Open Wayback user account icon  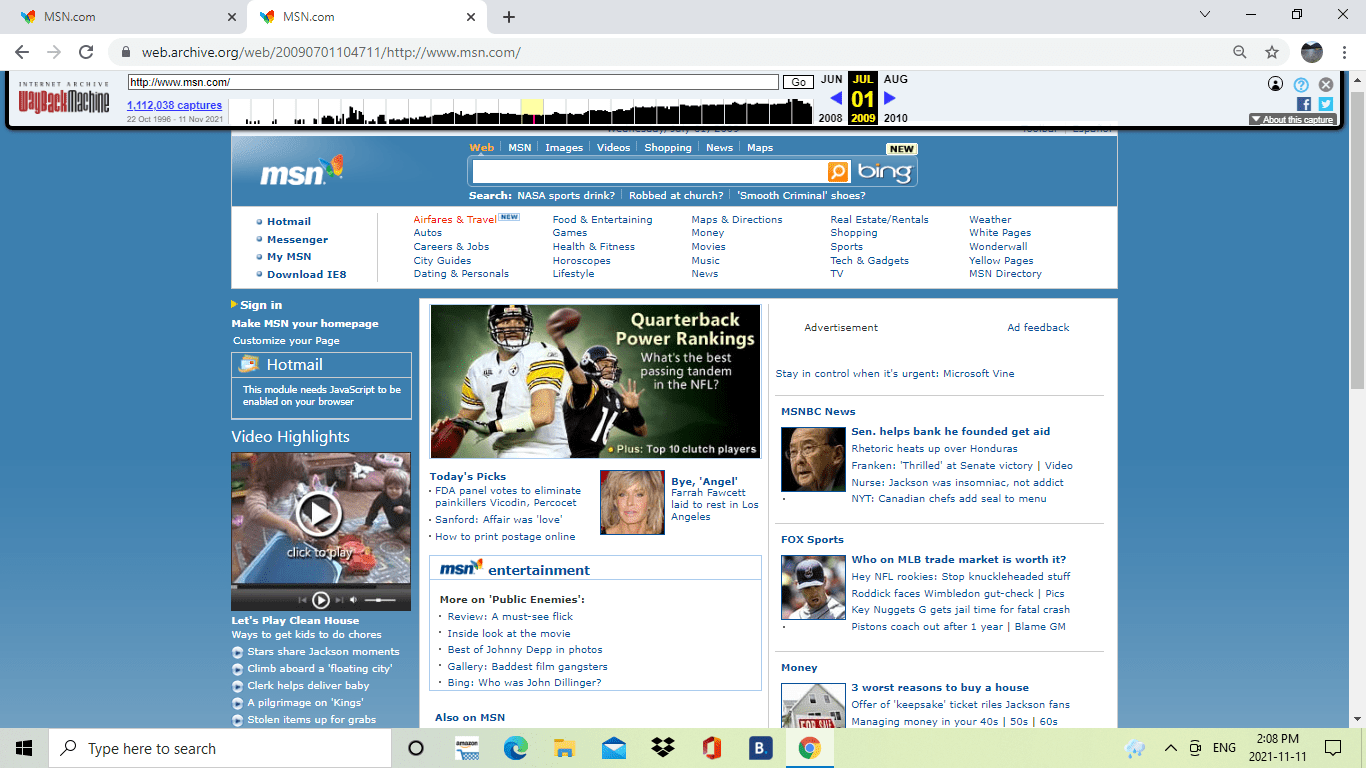[x=1275, y=85]
